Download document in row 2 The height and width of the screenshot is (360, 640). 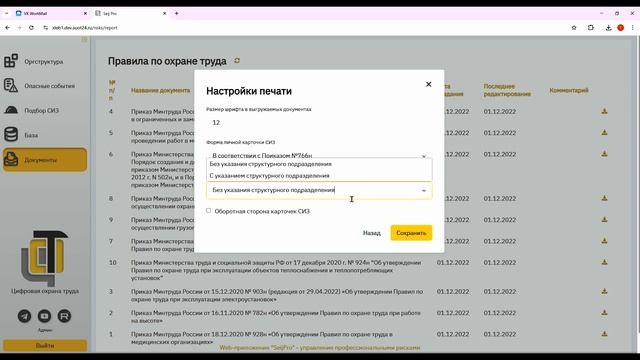(x=604, y=313)
